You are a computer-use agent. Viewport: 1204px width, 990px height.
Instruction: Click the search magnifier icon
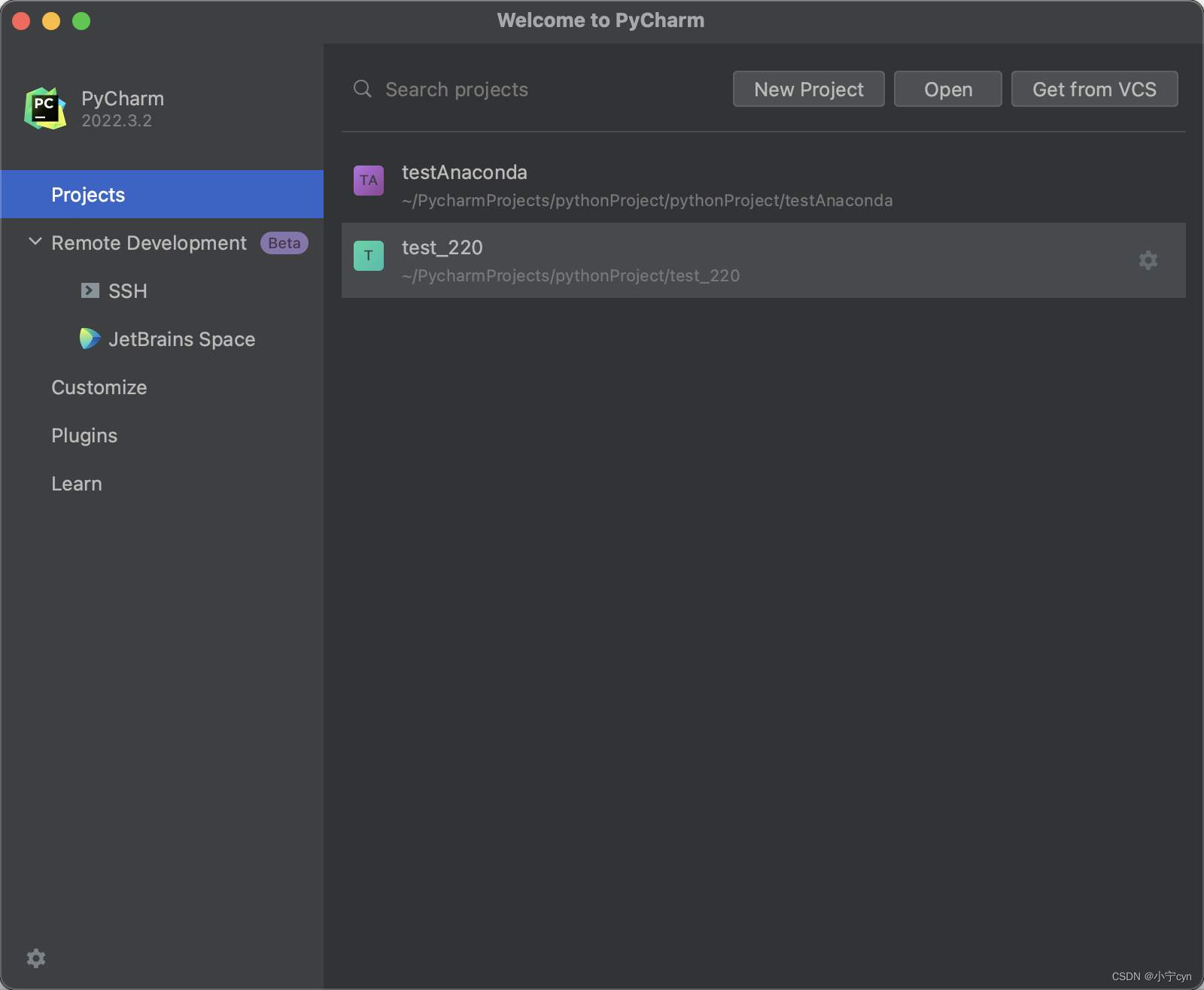coord(363,89)
